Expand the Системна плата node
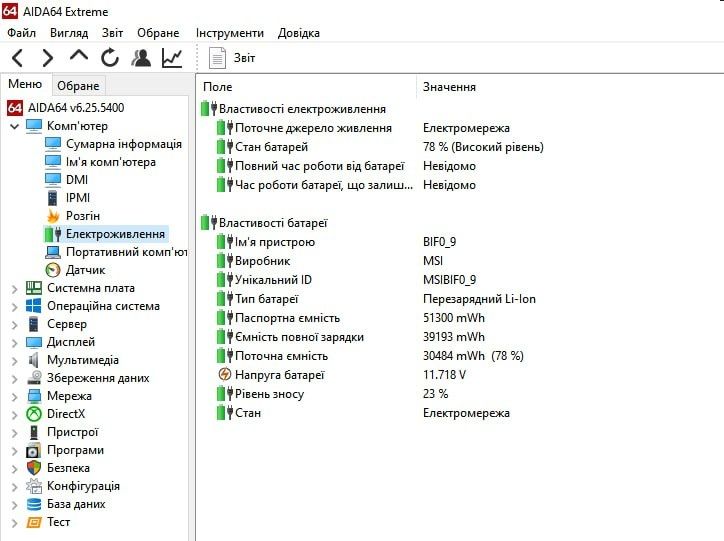The width and height of the screenshot is (724, 541). pos(14,289)
